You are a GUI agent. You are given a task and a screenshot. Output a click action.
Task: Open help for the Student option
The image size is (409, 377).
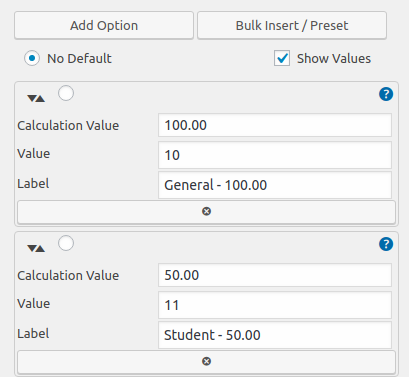pos(386,244)
